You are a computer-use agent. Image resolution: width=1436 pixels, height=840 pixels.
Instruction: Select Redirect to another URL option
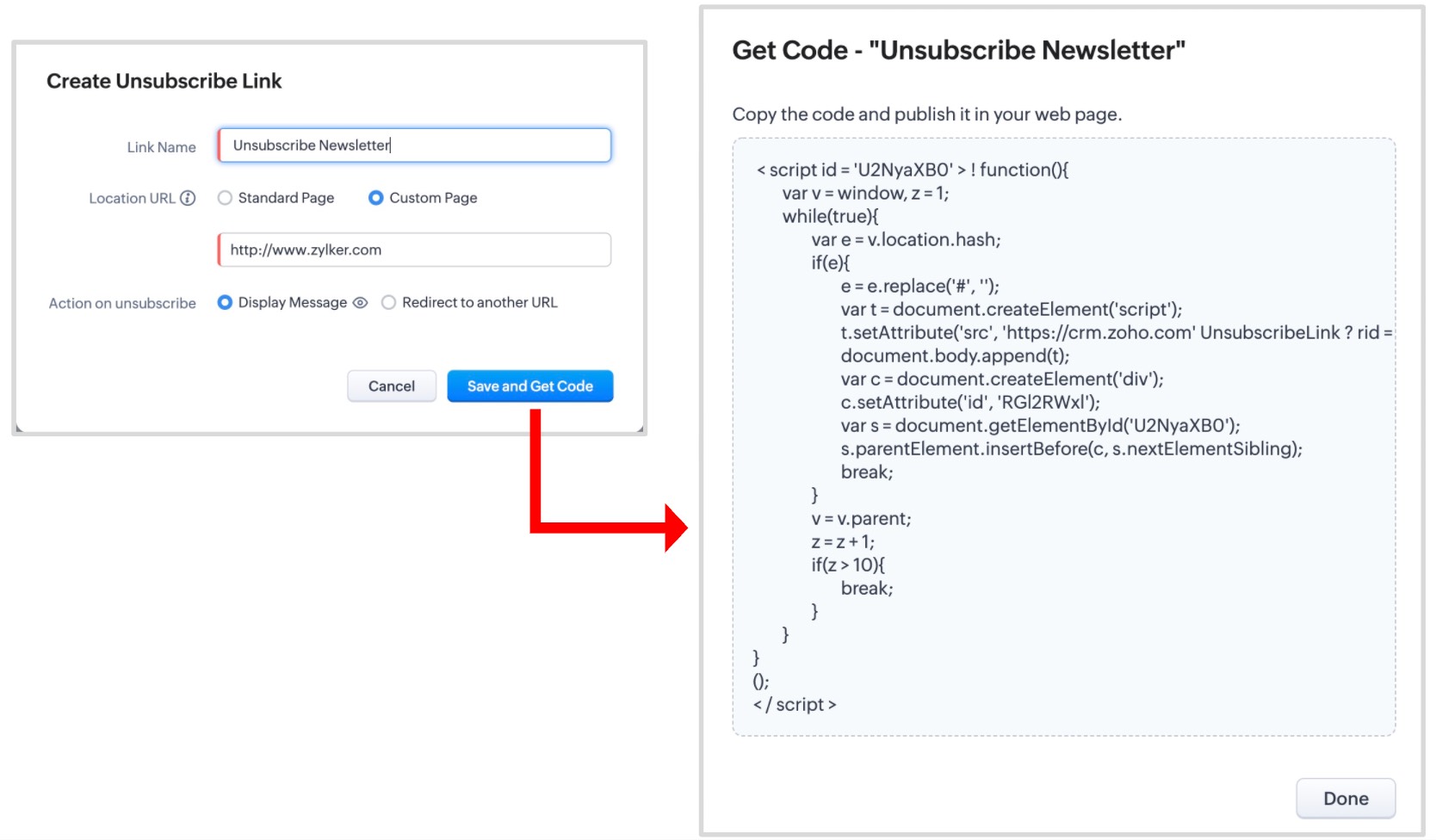coord(389,303)
